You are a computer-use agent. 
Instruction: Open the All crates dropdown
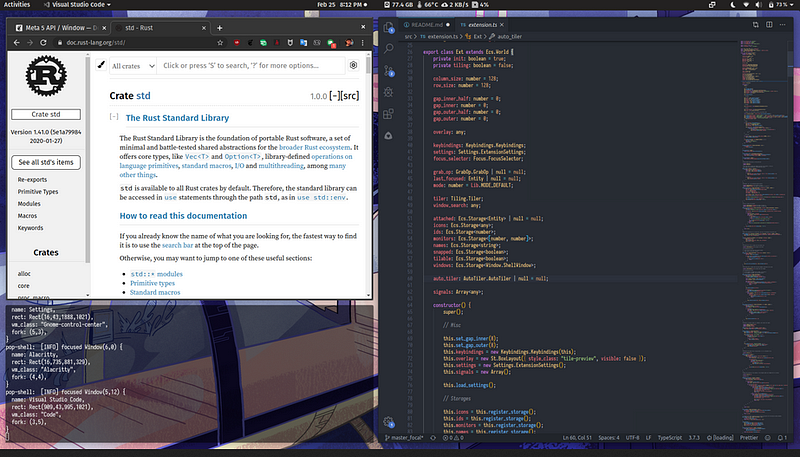click(x=133, y=66)
